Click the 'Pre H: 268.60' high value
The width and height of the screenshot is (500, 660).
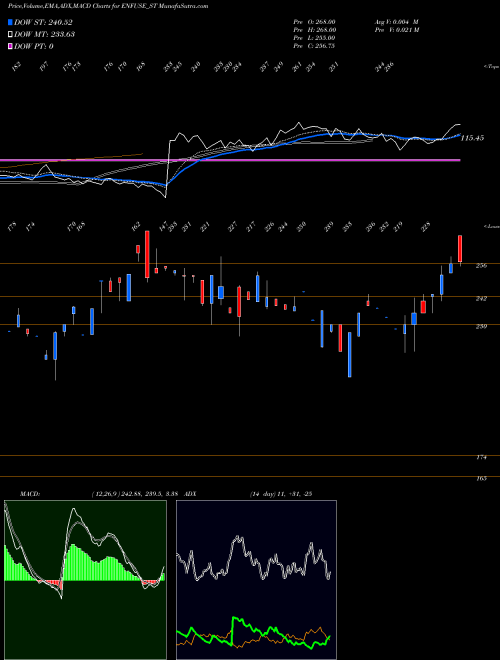coord(314,30)
